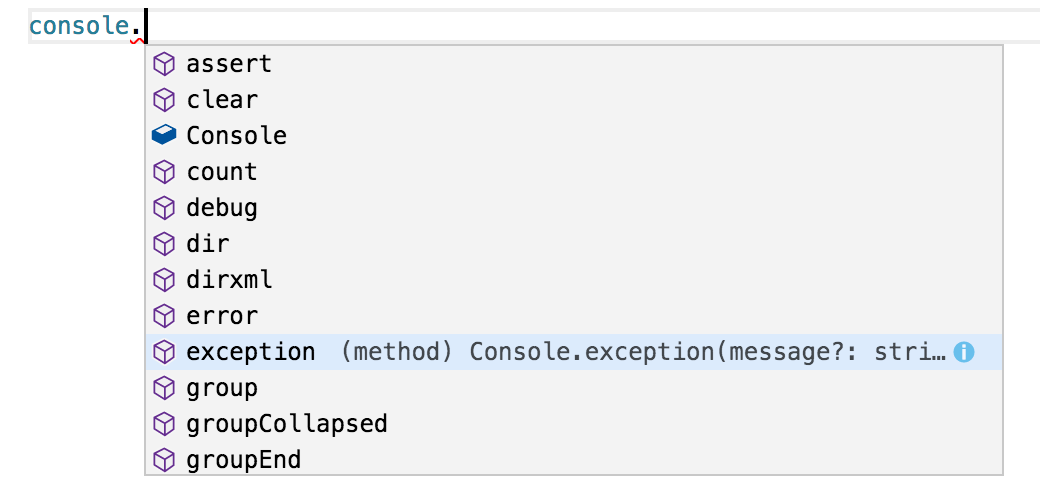Pick the Console class suggestion
1040x494 pixels.
click(x=574, y=136)
